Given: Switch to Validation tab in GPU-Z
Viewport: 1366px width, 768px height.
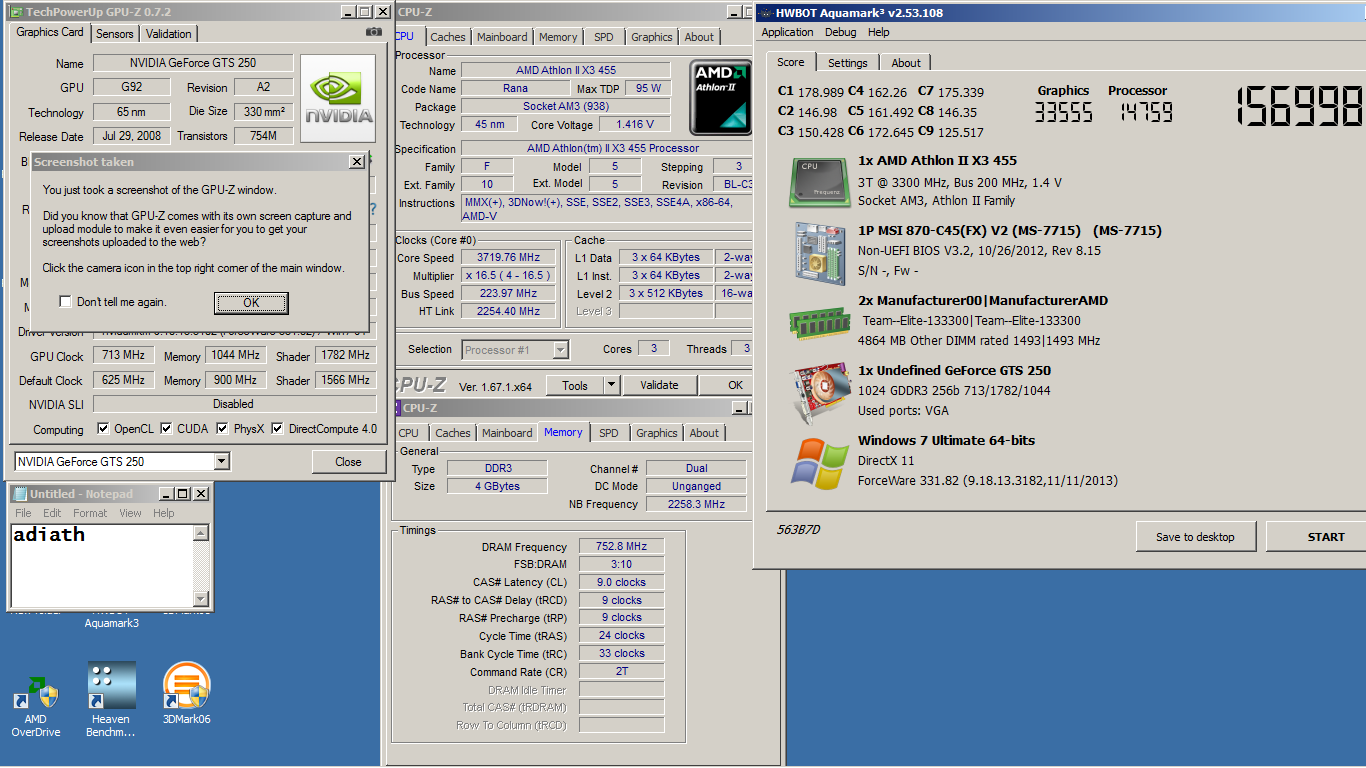Looking at the screenshot, I should click(168, 34).
